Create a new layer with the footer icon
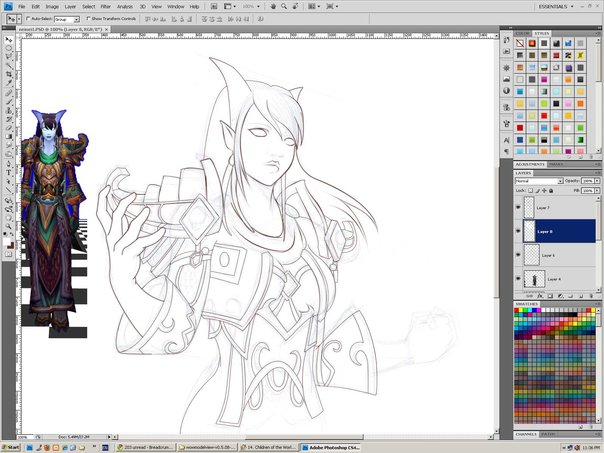The width and height of the screenshot is (604, 453). point(581,296)
